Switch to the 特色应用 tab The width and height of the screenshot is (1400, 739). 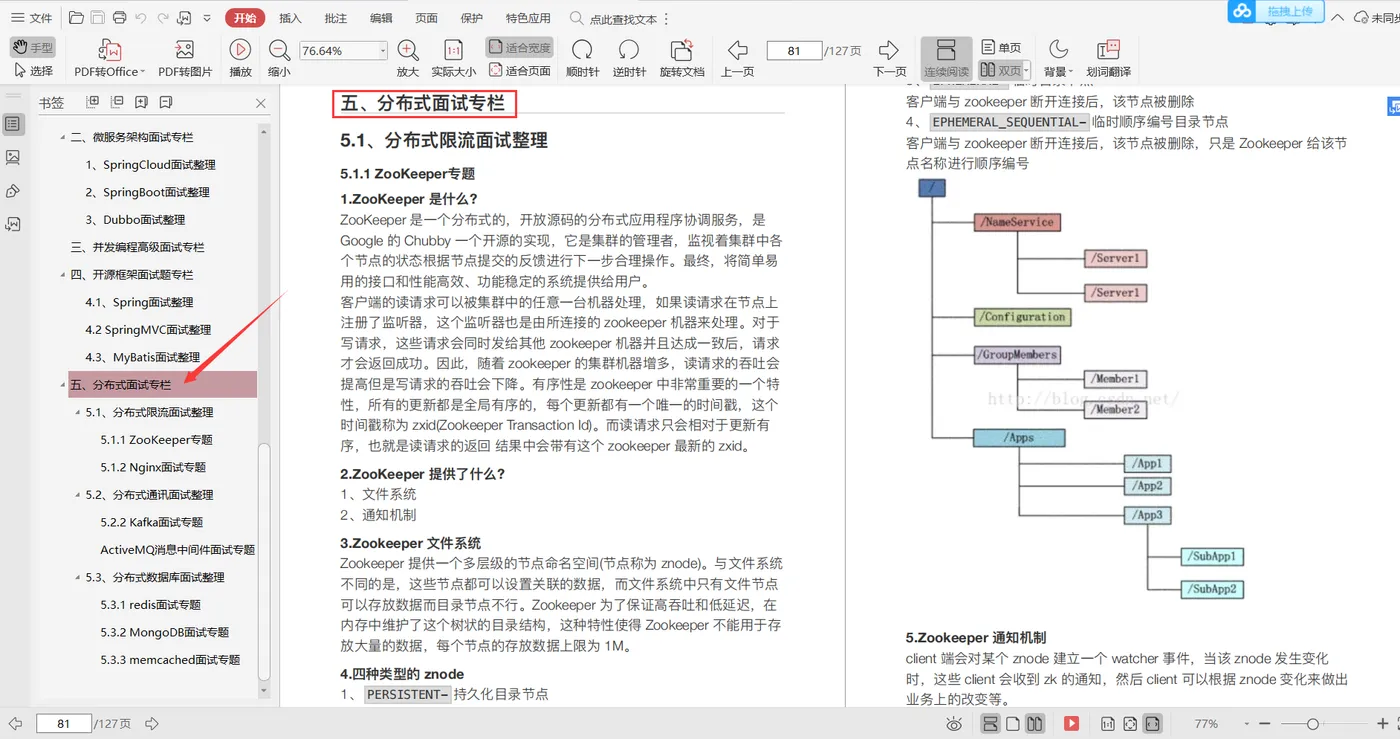(528, 18)
